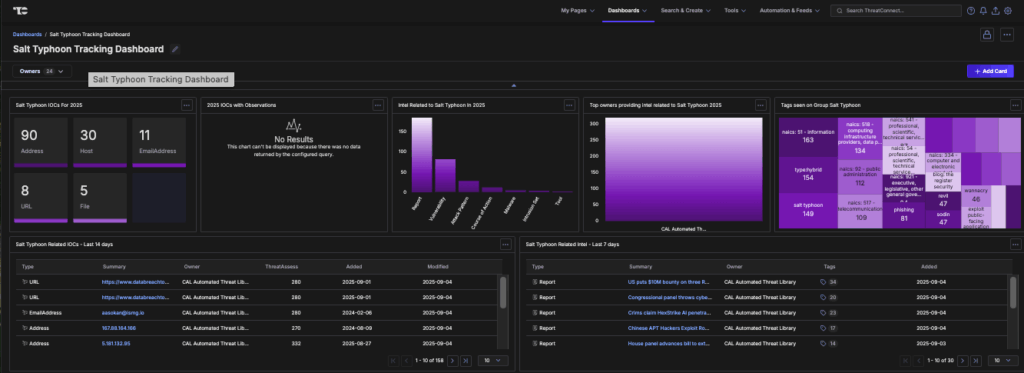The width and height of the screenshot is (1024, 373).
Task: Open the Dashboards menu
Action: click(x=628, y=10)
